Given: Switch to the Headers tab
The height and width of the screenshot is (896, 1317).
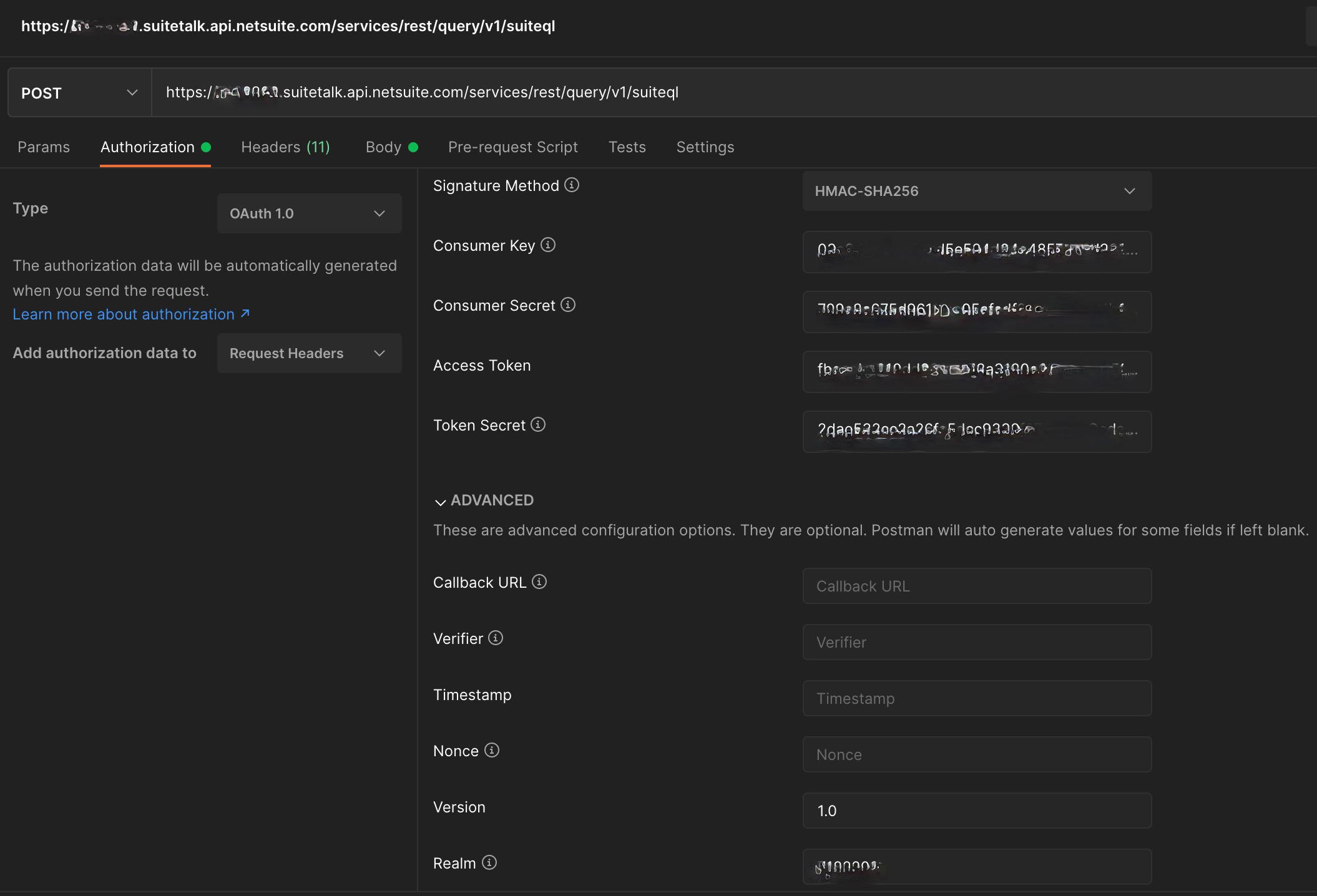Looking at the screenshot, I should pos(285,147).
